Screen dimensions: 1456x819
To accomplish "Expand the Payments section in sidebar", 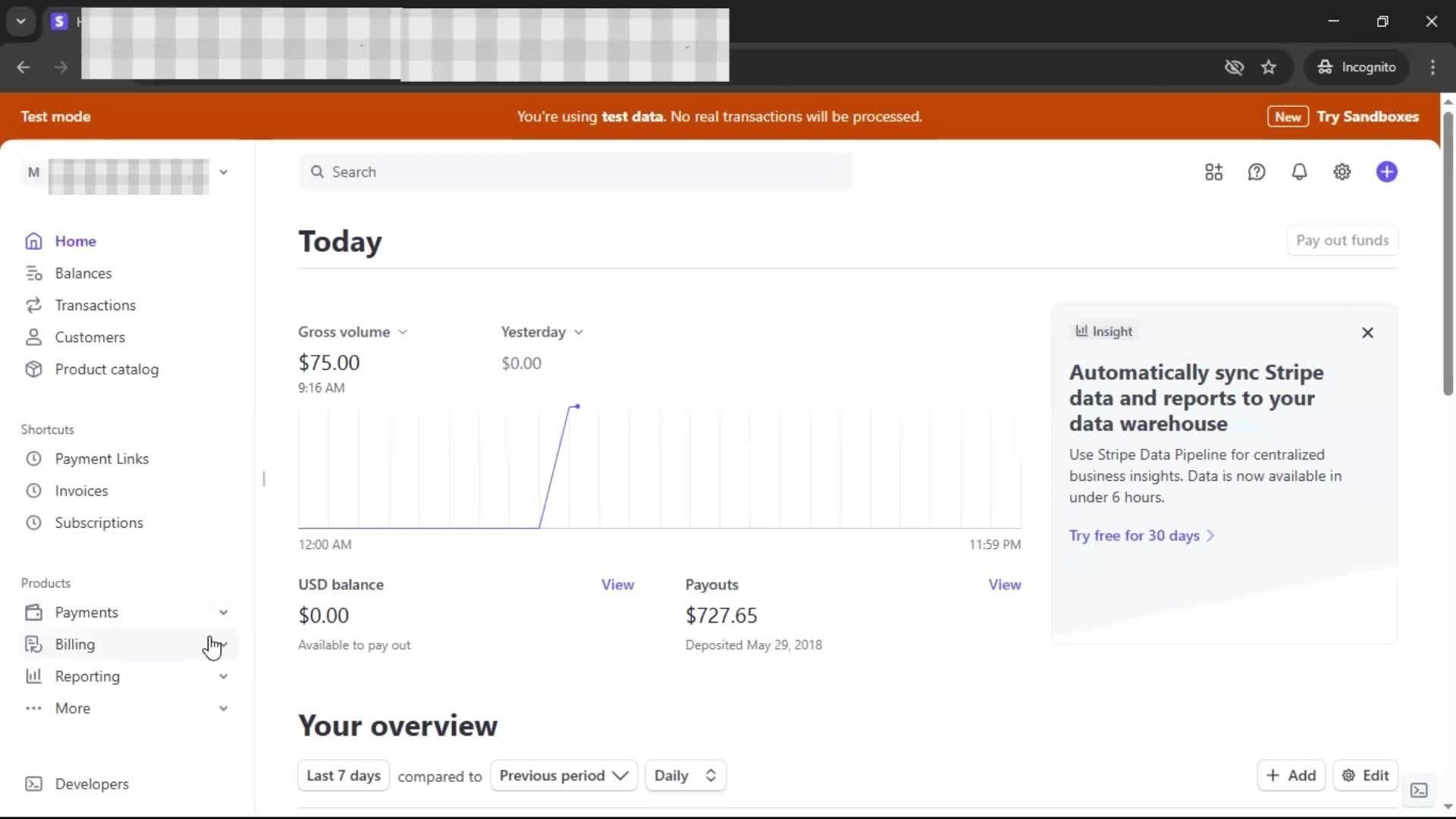I will pos(223,613).
